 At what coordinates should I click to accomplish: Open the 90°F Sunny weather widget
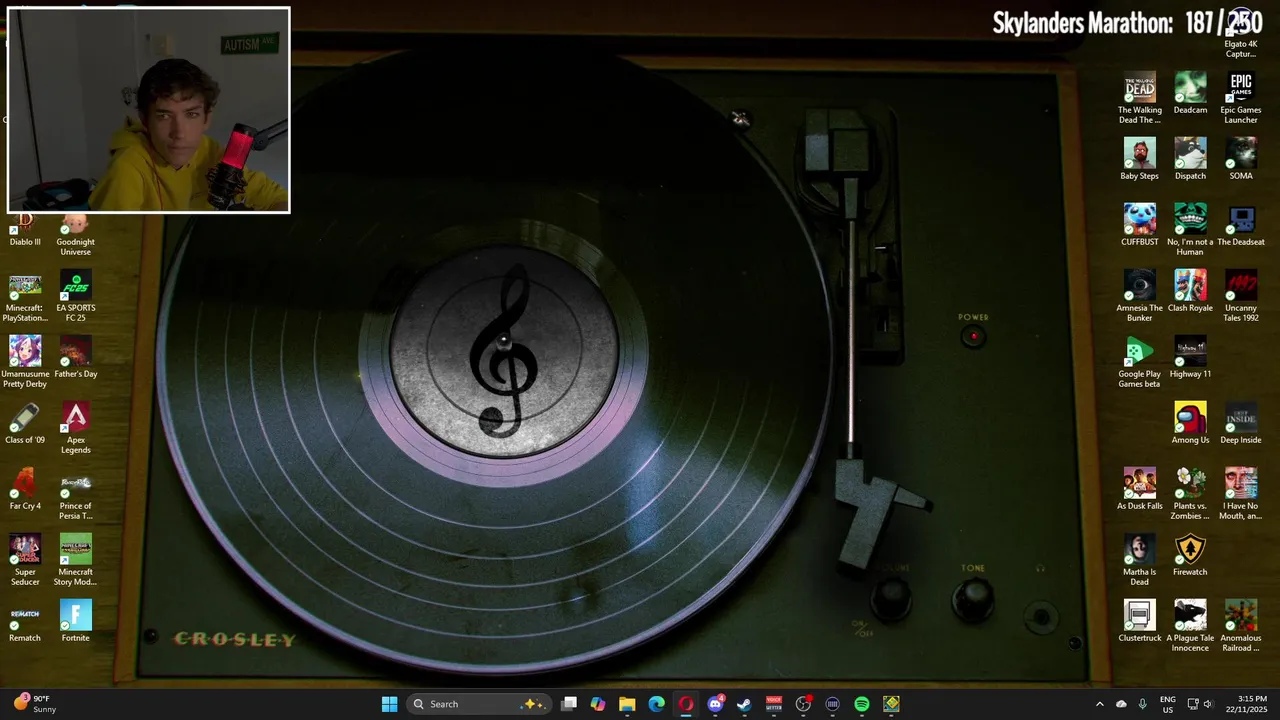pos(35,704)
